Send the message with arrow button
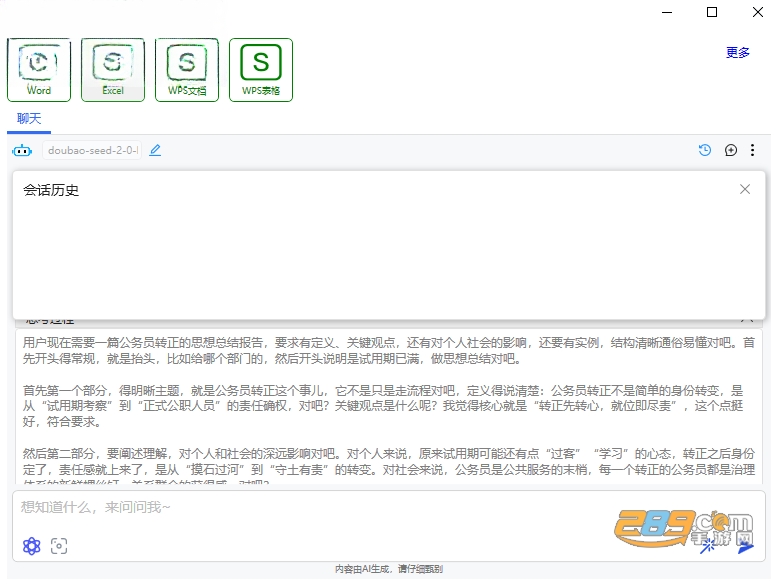Image resolution: width=778 pixels, height=586 pixels. pyautogui.click(x=745, y=548)
